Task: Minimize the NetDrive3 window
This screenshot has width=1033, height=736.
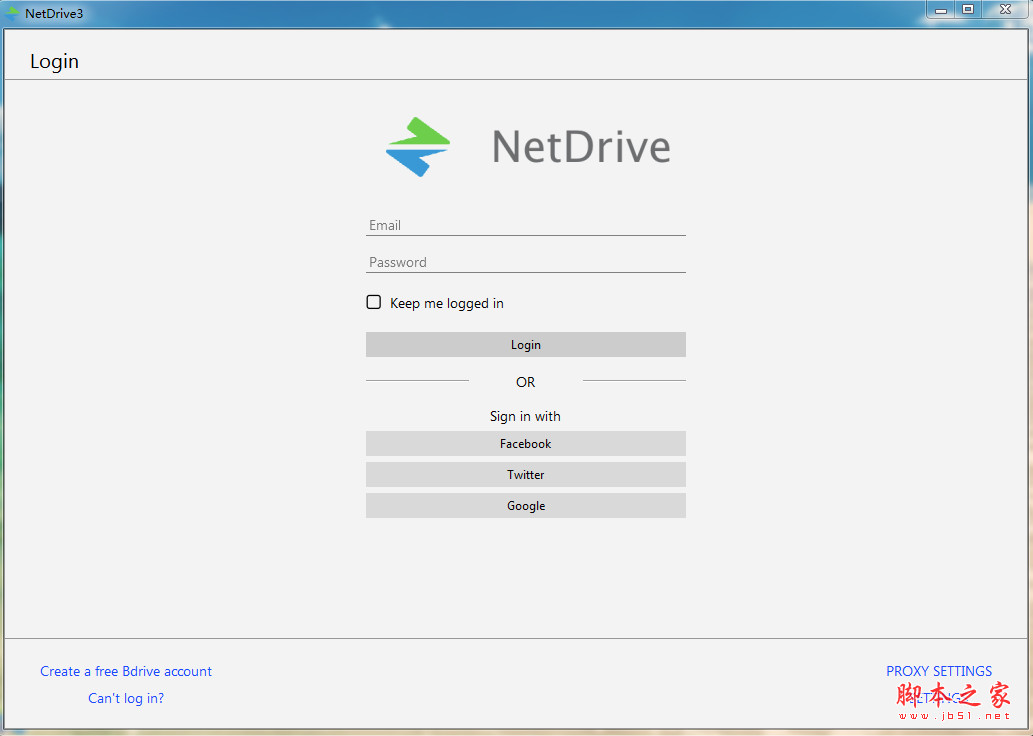Action: [941, 10]
